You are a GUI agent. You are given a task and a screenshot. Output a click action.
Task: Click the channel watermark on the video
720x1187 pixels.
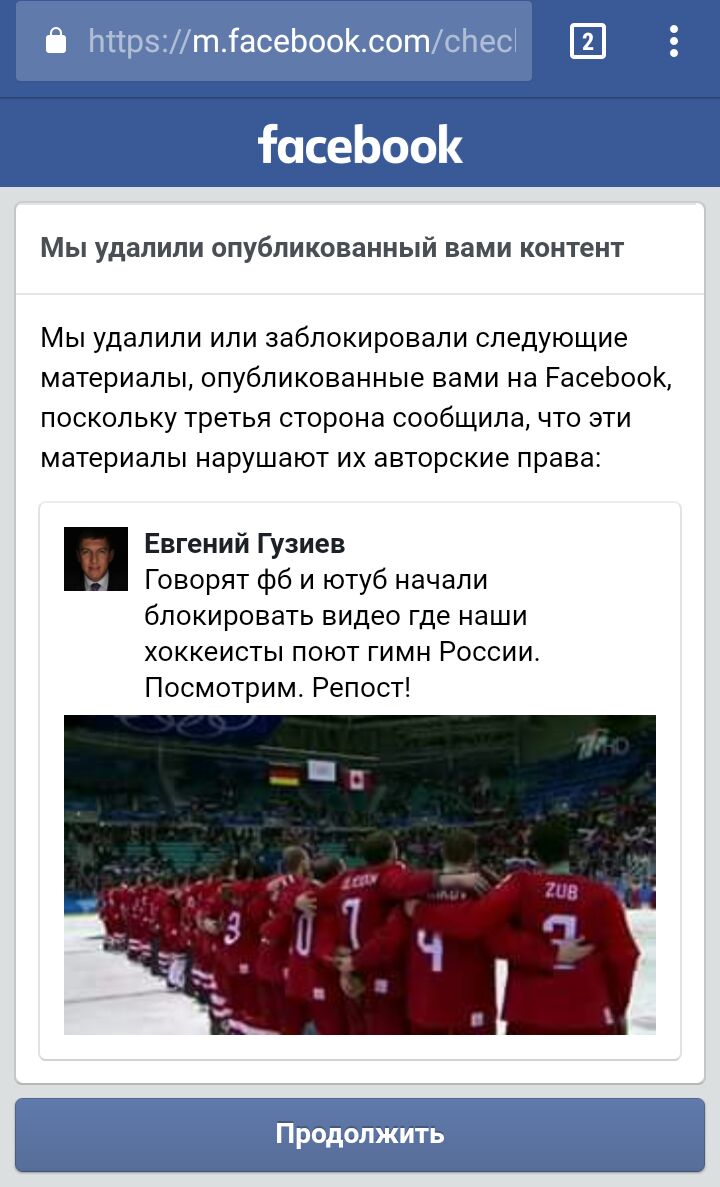point(603,746)
